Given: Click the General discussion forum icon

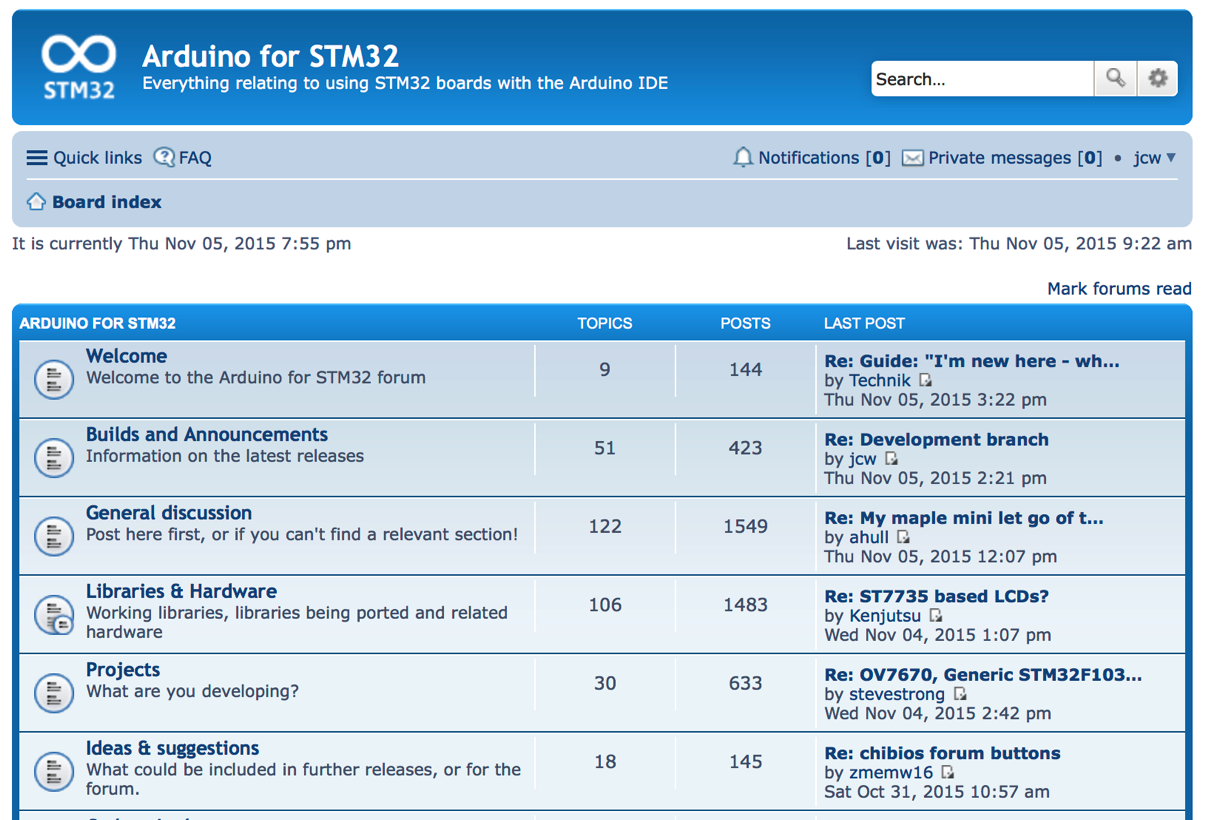Looking at the screenshot, I should (54, 536).
